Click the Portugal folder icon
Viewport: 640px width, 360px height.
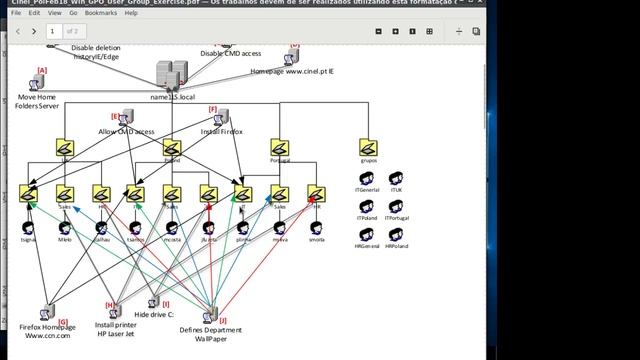[x=280, y=147]
